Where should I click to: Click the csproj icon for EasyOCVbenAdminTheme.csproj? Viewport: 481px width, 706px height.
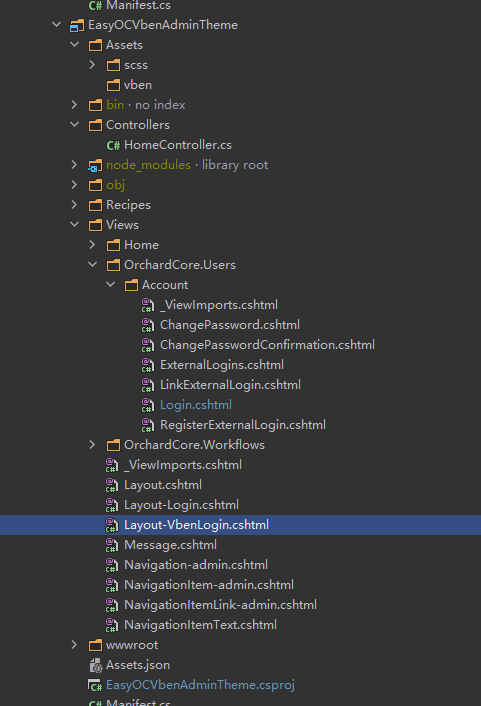pos(95,685)
